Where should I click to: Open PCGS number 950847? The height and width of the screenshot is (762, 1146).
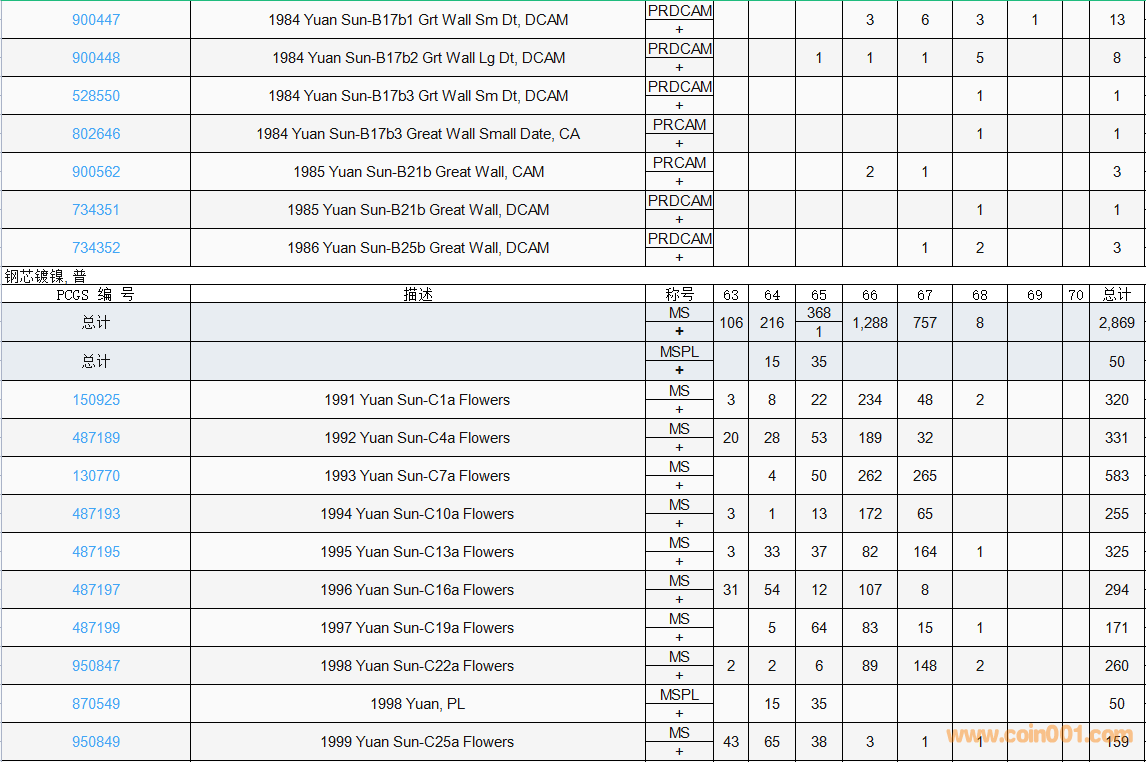[x=96, y=666]
